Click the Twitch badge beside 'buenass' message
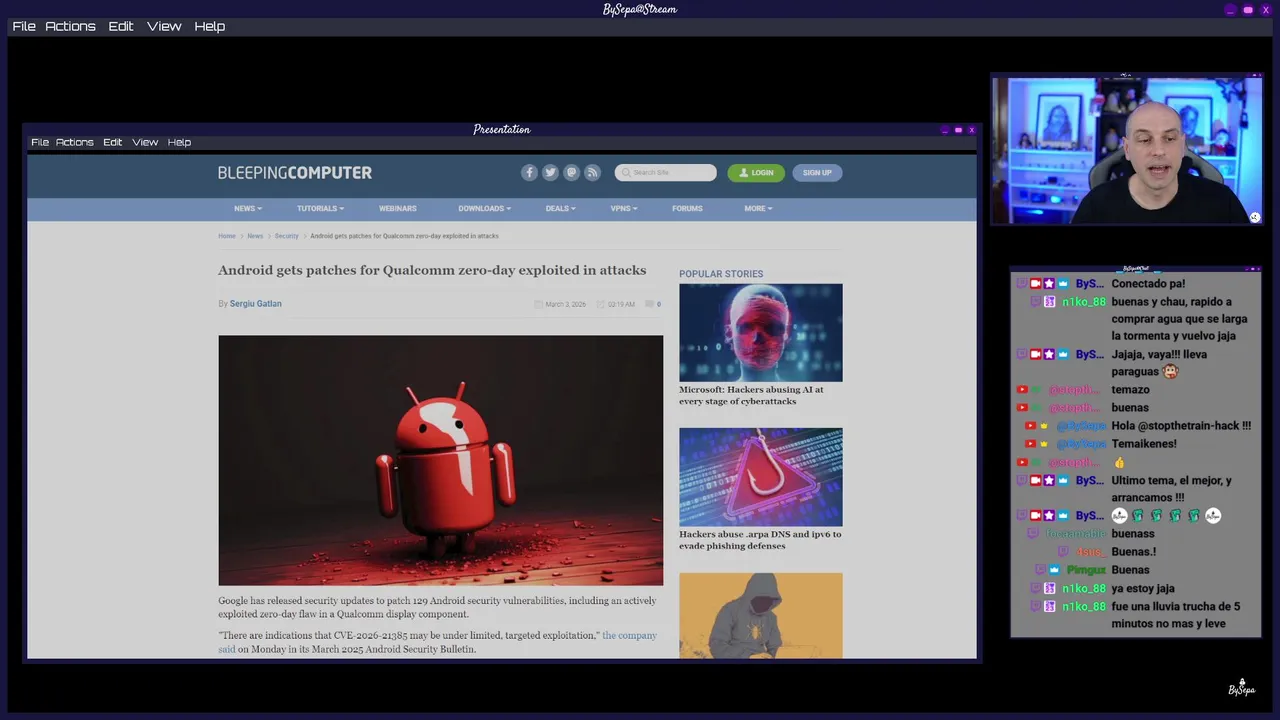This screenshot has width=1280, height=720. click(x=1034, y=533)
